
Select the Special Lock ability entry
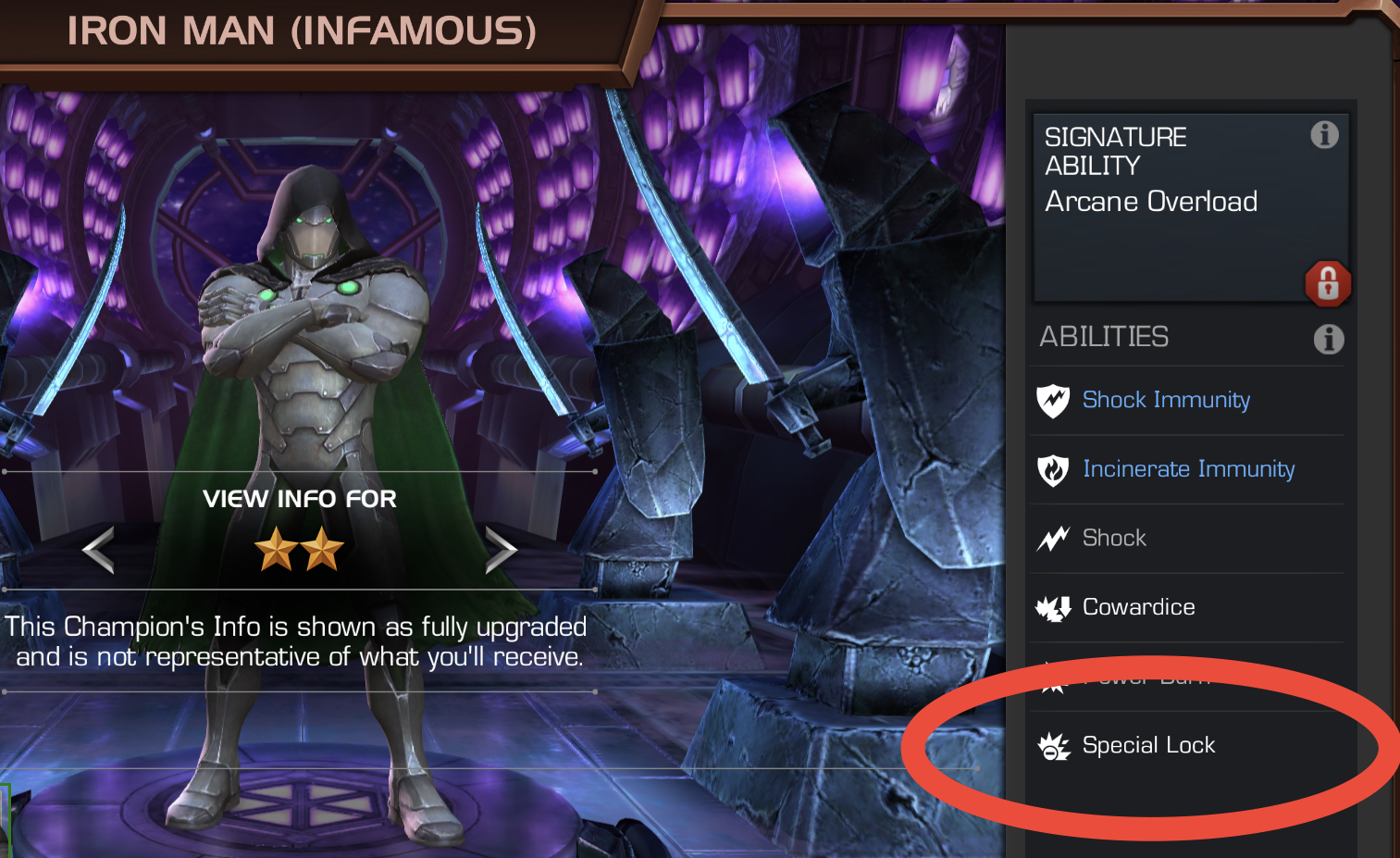click(1186, 746)
